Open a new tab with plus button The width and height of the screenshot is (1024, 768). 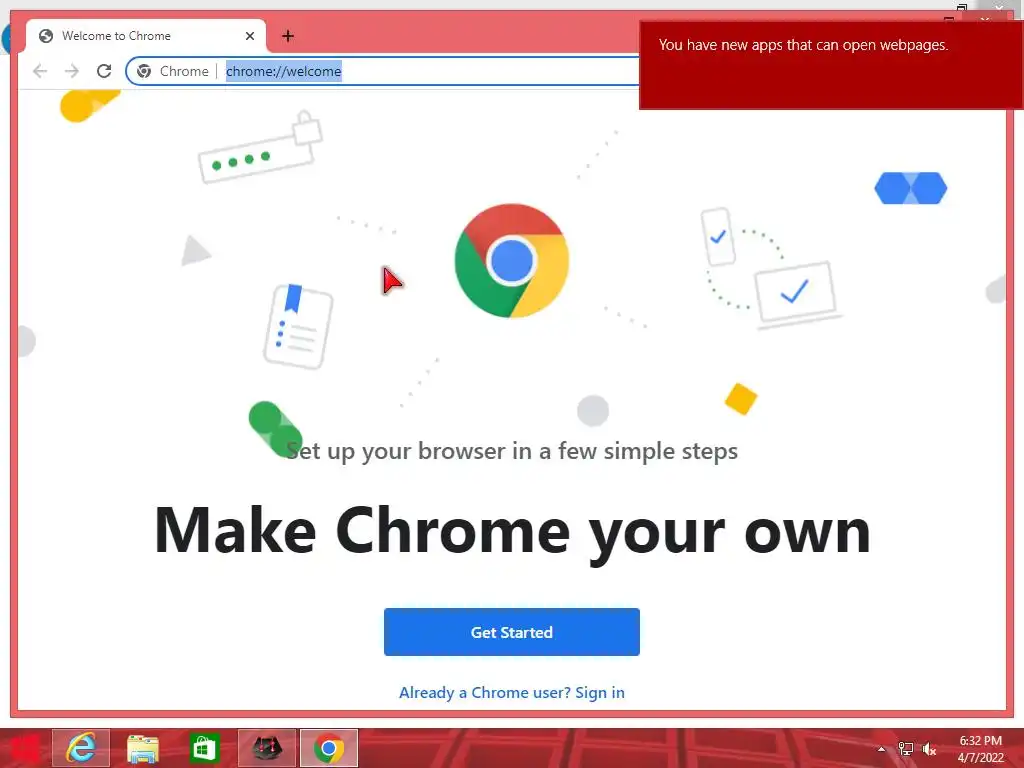pos(288,36)
